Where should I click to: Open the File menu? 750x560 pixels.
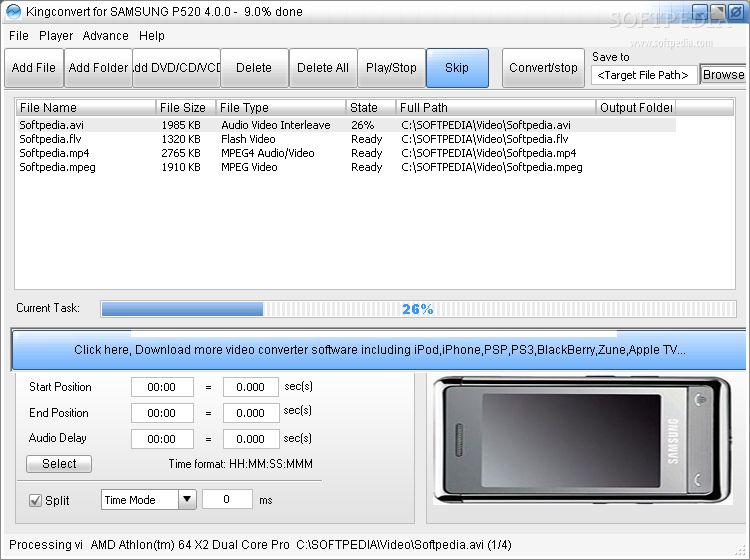tap(19, 36)
